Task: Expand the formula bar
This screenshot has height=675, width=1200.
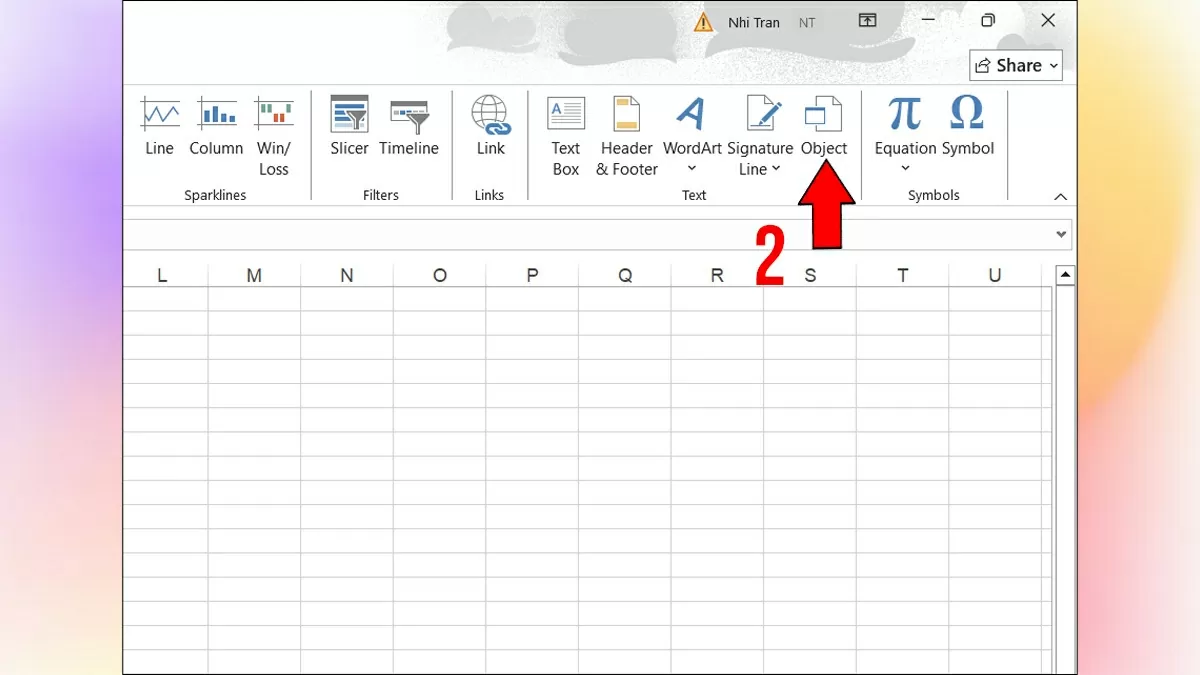Action: click(1061, 235)
